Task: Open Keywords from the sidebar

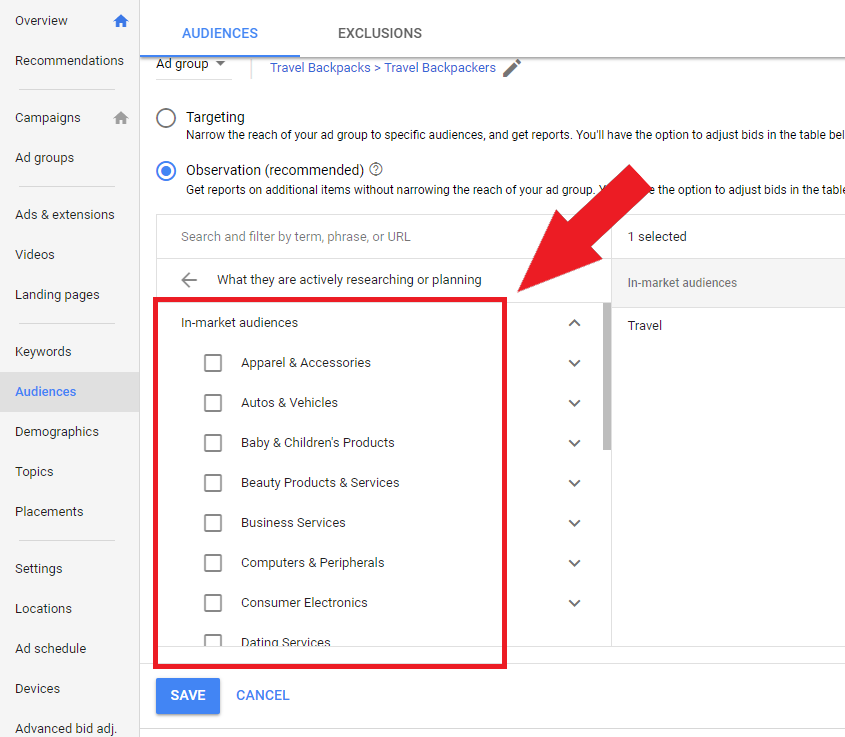Action: point(43,351)
